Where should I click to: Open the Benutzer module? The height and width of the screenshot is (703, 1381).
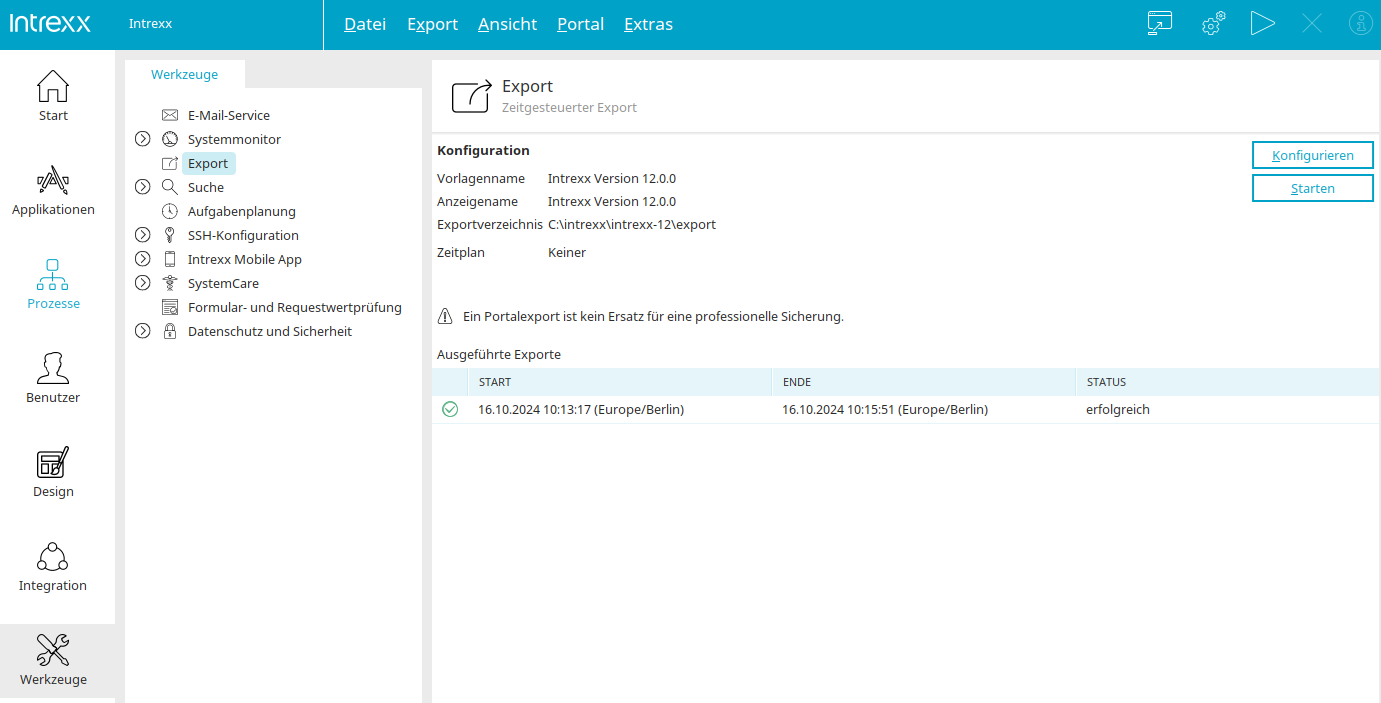(53, 378)
